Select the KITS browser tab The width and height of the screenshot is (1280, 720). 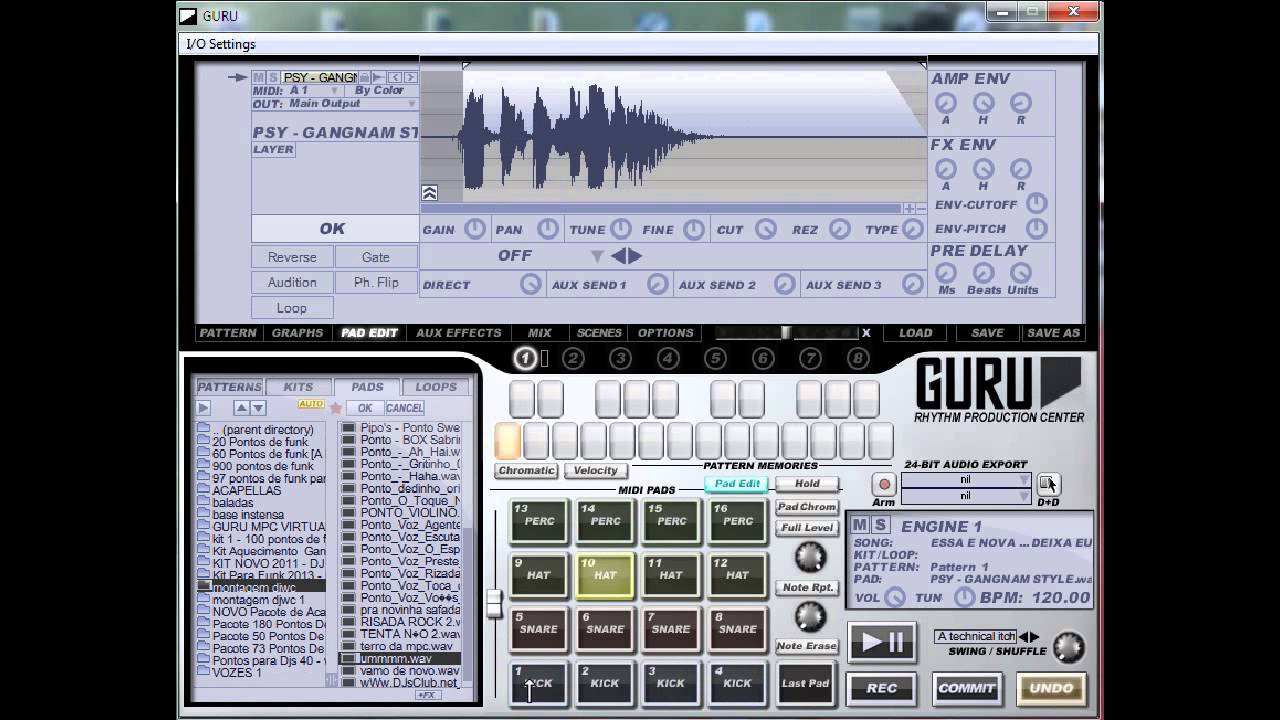[x=298, y=387]
